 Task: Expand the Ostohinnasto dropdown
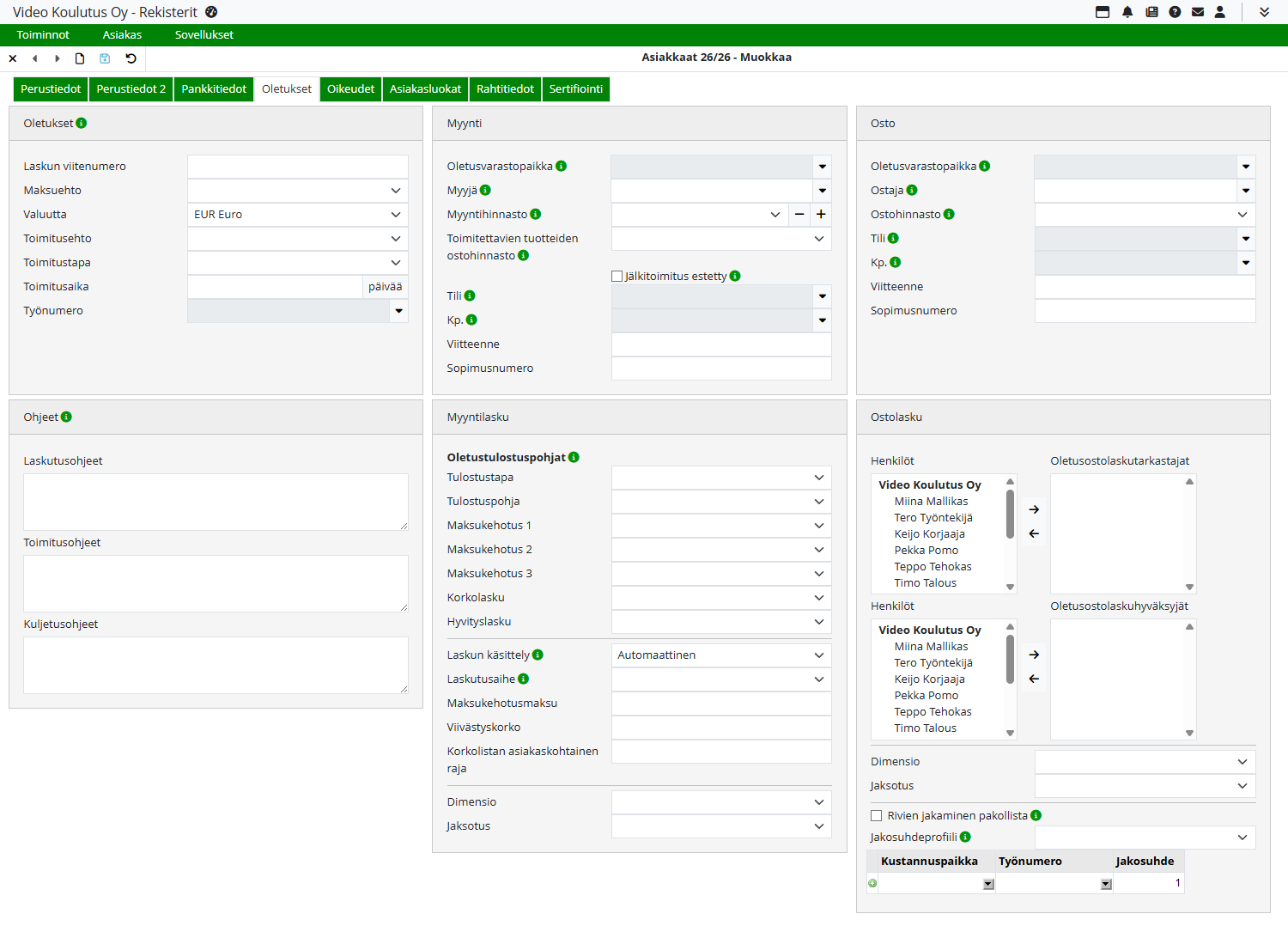click(1145, 215)
